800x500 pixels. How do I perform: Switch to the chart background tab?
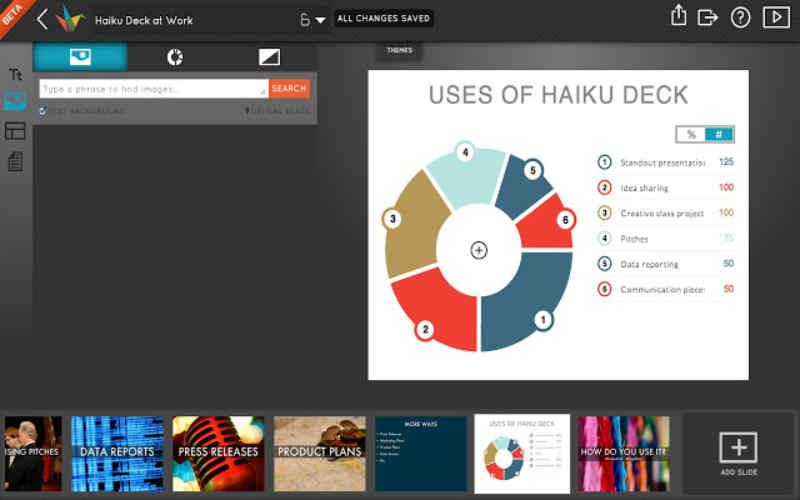point(175,57)
